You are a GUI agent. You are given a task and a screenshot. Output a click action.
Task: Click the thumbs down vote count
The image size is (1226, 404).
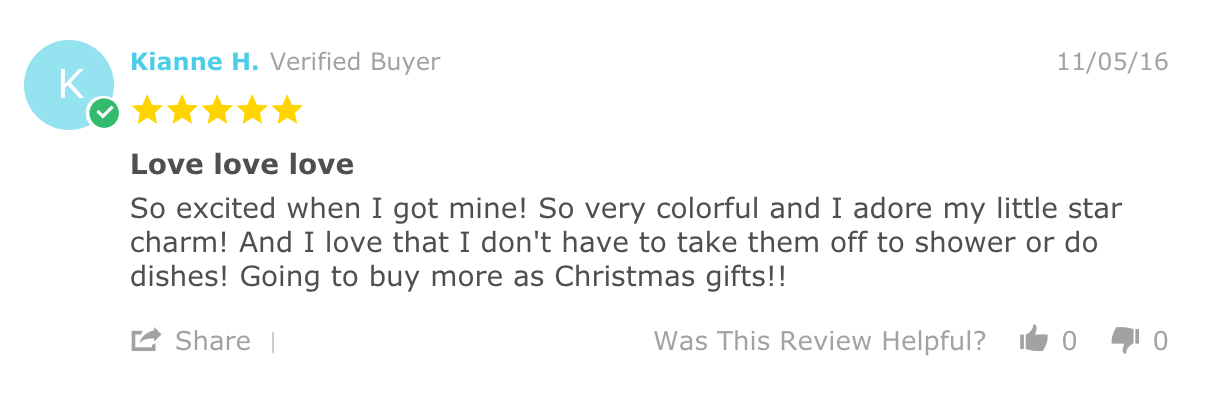coord(1160,341)
